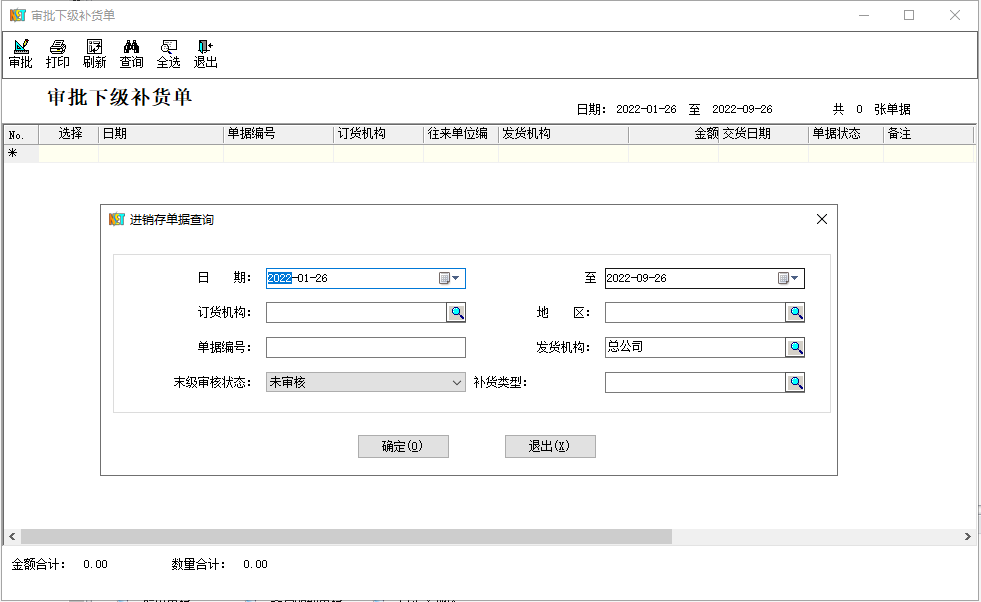Open the 末级审核状态 dropdown list
The image size is (981, 602).
point(457,382)
